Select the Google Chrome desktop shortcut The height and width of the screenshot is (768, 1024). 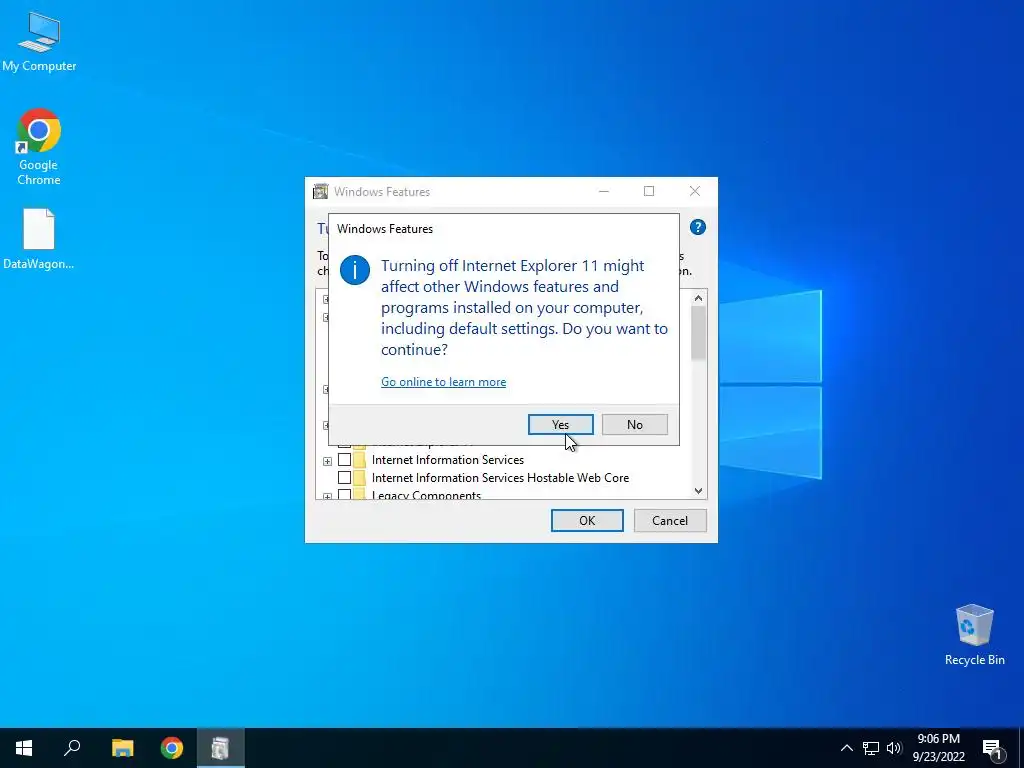click(39, 148)
